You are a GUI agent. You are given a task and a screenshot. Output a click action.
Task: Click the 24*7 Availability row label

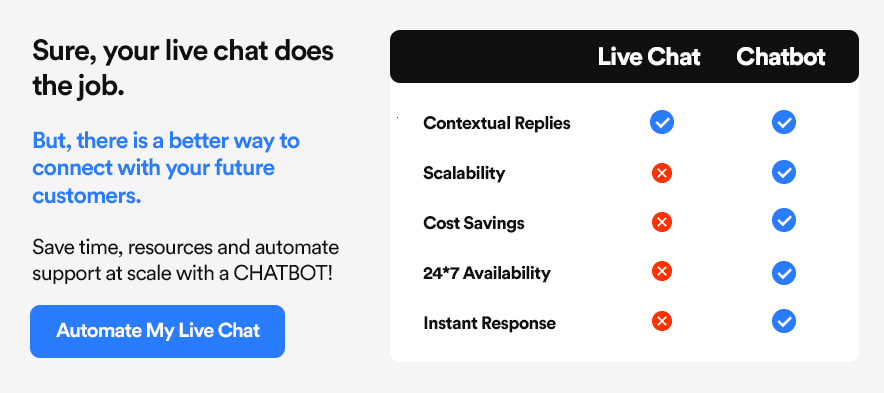487,273
